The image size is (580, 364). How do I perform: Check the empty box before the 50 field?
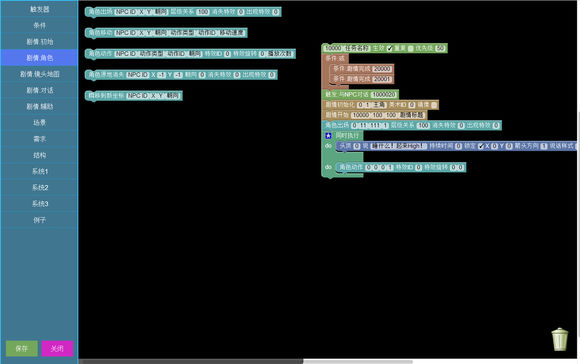click(411, 48)
